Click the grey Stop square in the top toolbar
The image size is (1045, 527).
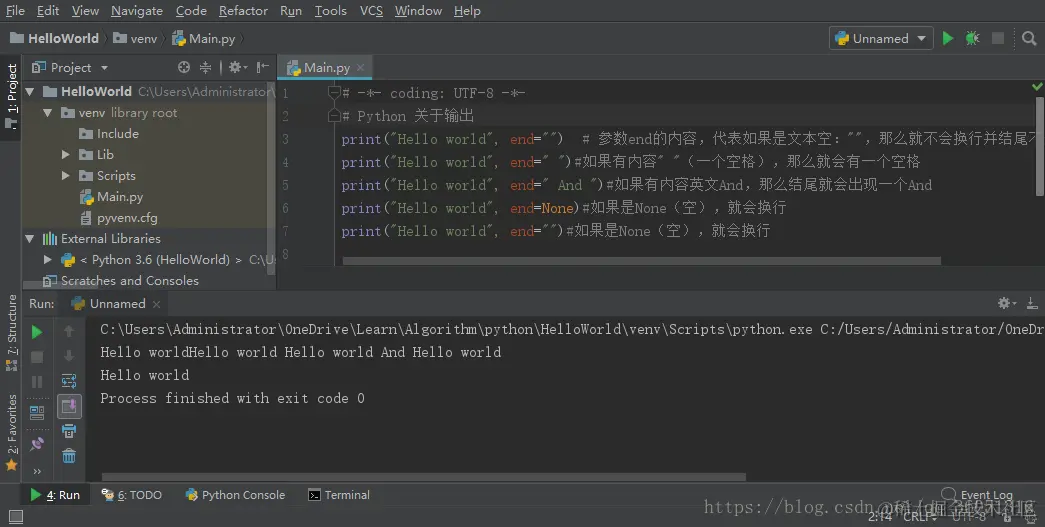point(998,38)
